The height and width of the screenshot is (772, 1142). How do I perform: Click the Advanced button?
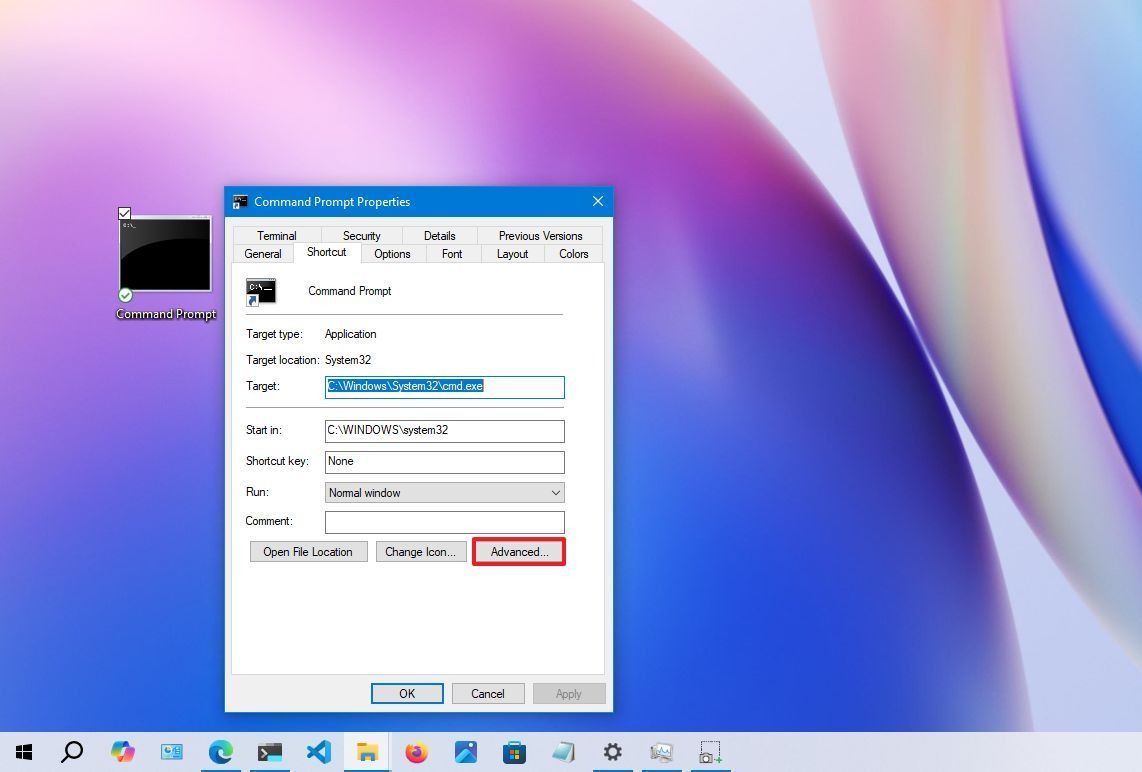pos(518,551)
